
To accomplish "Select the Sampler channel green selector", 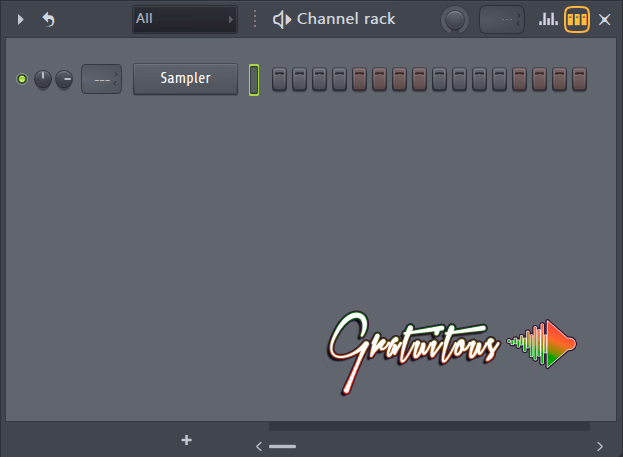I will click(254, 80).
